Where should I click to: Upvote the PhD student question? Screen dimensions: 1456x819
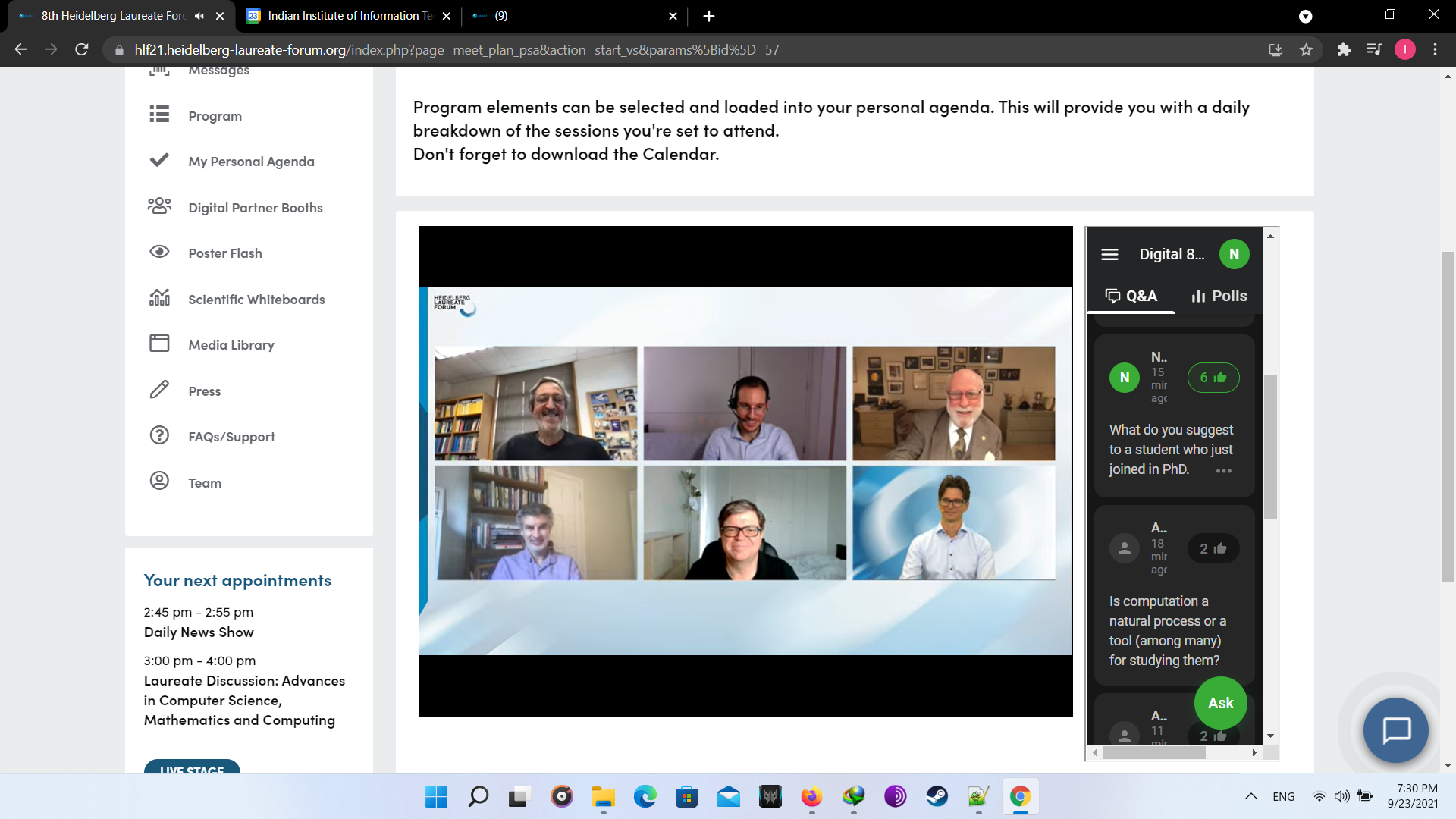pos(1213,378)
